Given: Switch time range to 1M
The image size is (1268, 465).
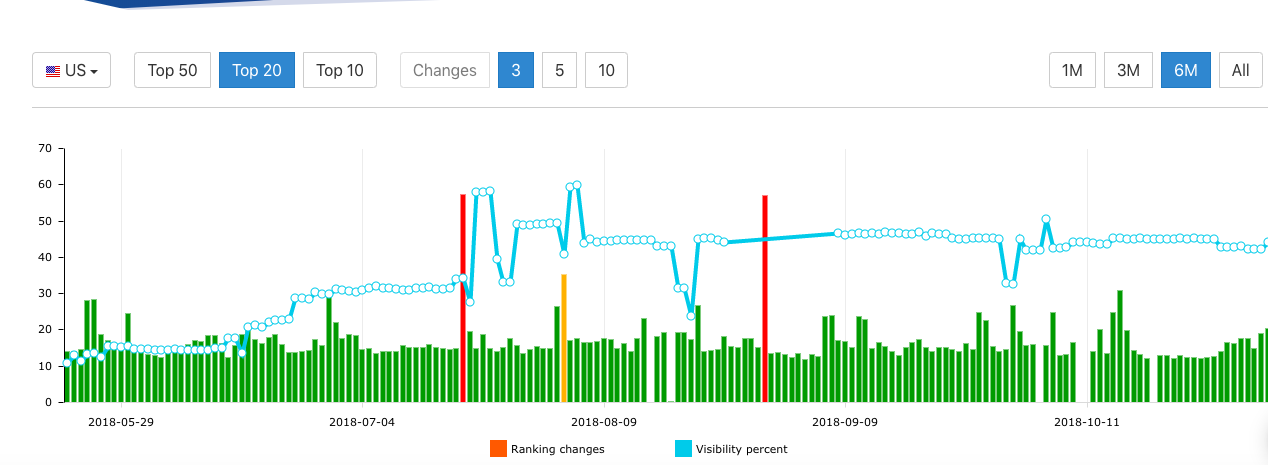Looking at the screenshot, I should (1072, 70).
